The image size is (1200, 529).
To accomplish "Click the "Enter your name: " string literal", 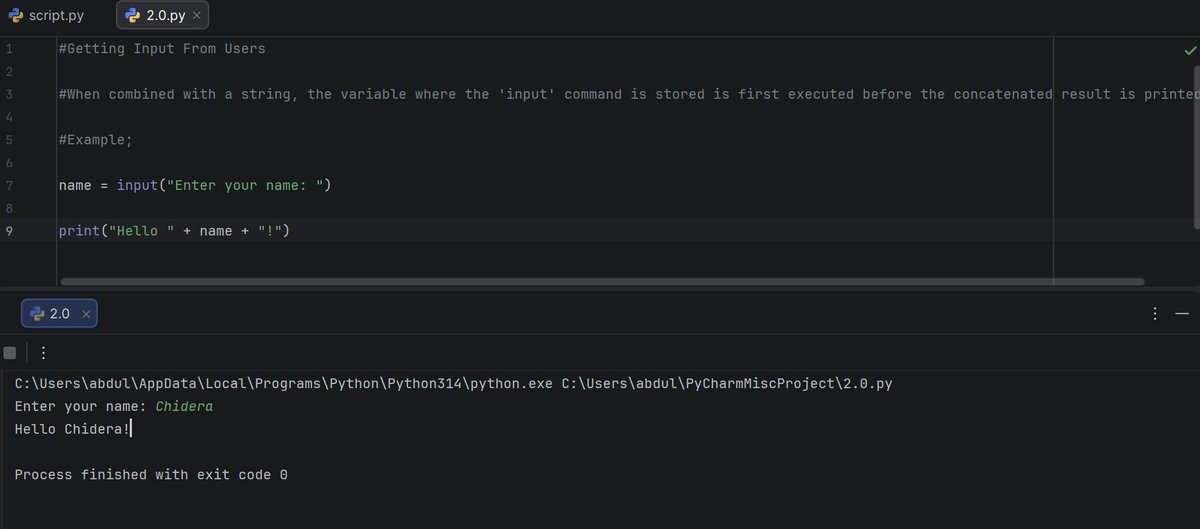I will pos(244,185).
